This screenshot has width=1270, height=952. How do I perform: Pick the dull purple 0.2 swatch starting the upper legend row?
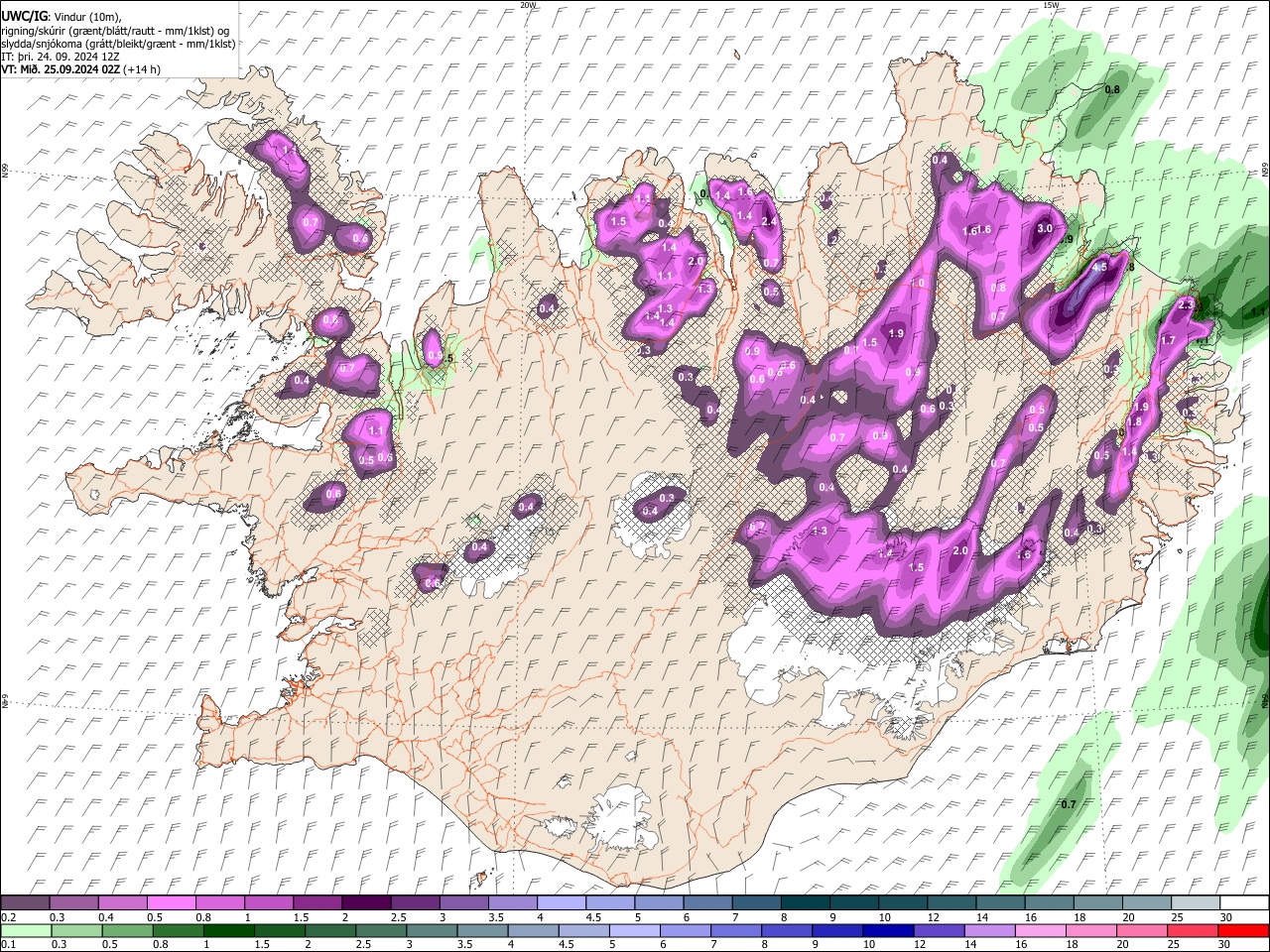point(25,903)
